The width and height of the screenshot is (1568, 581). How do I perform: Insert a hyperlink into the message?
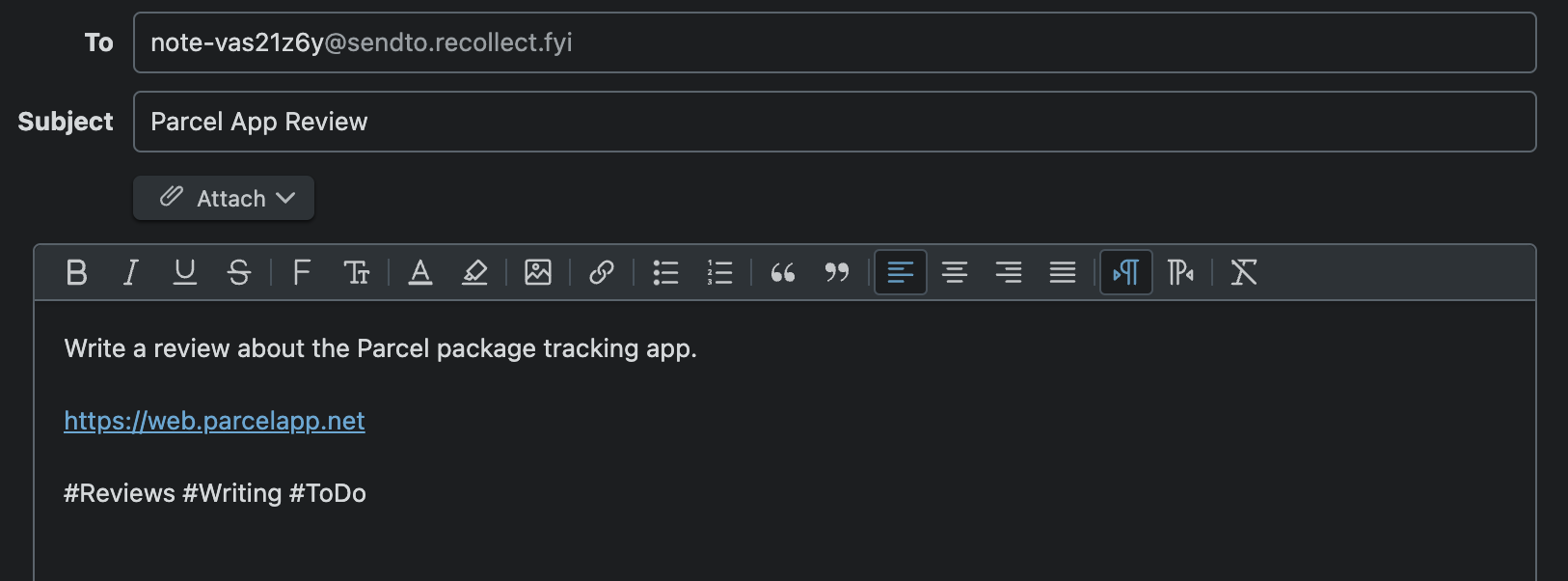point(602,273)
